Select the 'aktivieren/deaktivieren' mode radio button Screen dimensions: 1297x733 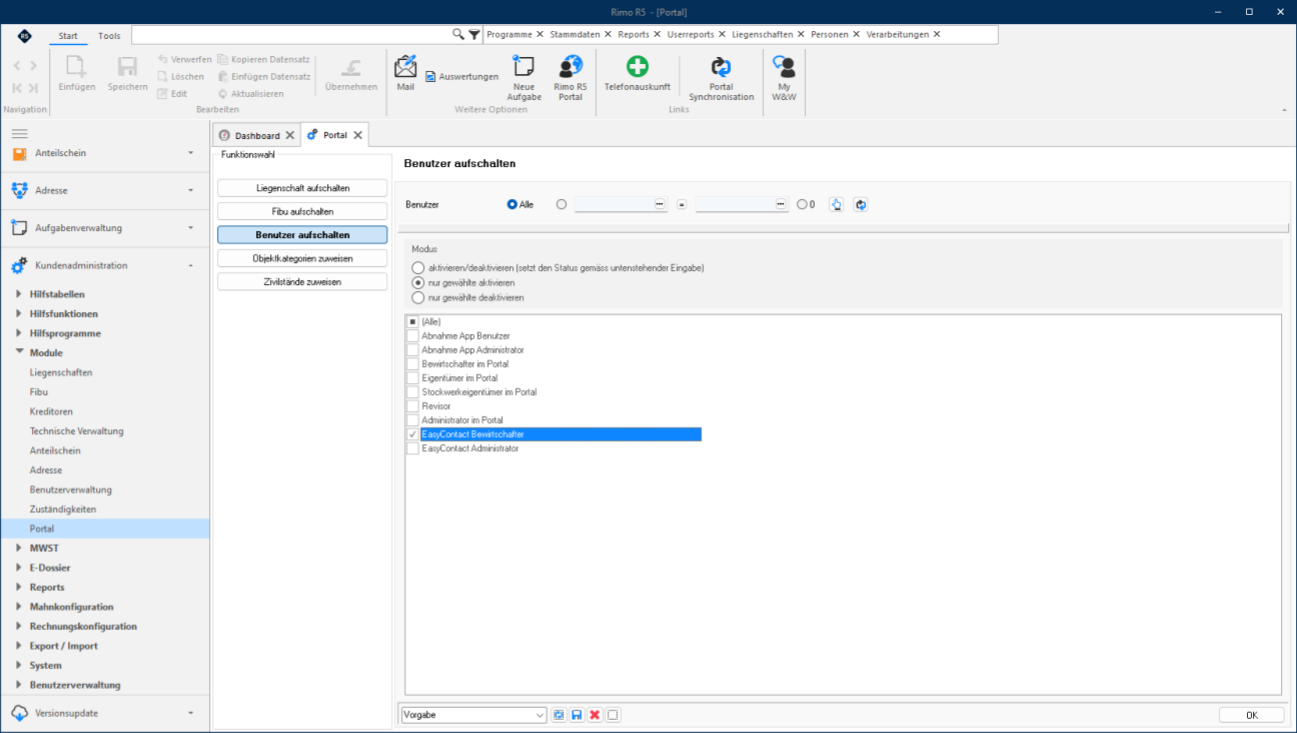click(x=418, y=268)
